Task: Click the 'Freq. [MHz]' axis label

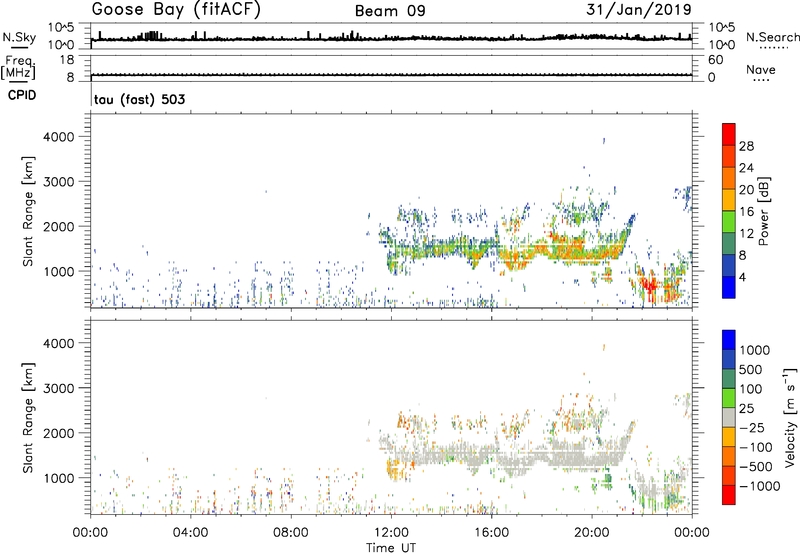Action: [x=19, y=68]
